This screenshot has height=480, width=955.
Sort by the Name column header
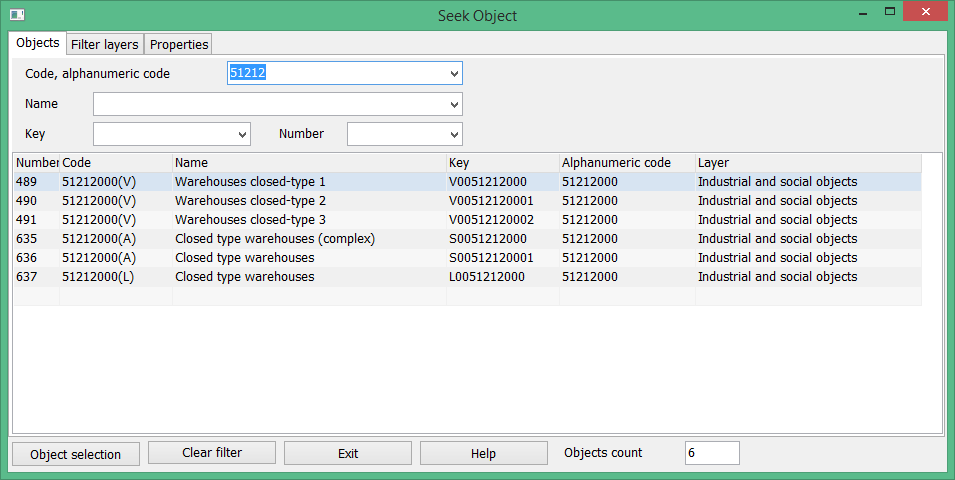point(309,162)
